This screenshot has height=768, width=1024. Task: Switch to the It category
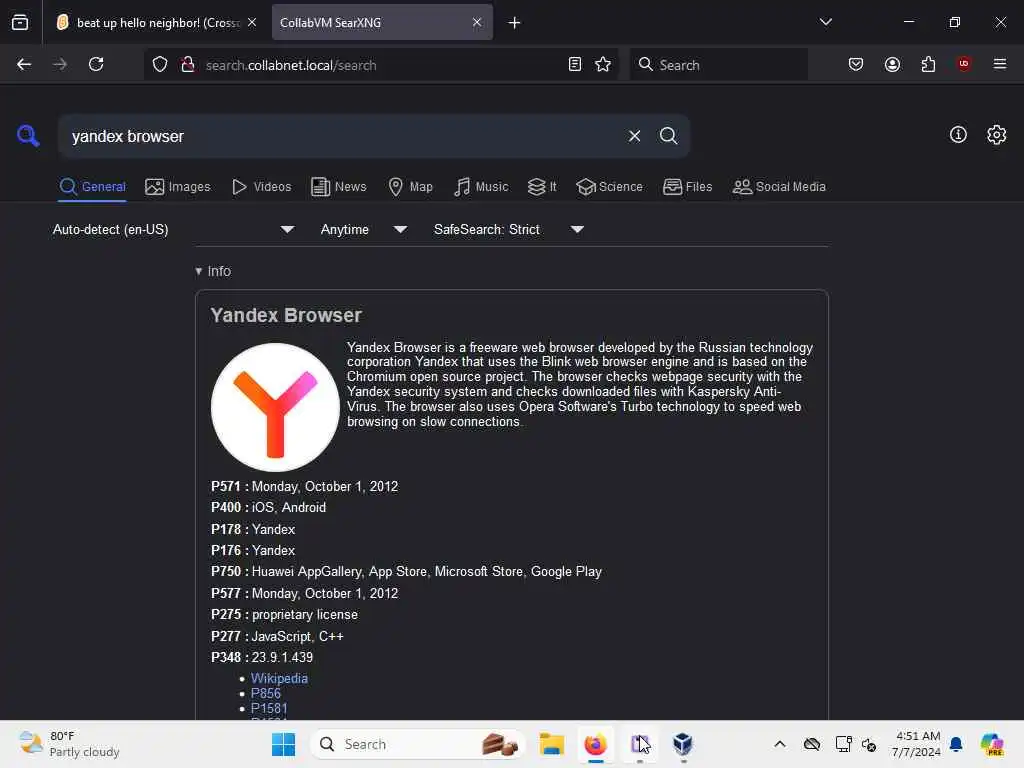(x=542, y=187)
